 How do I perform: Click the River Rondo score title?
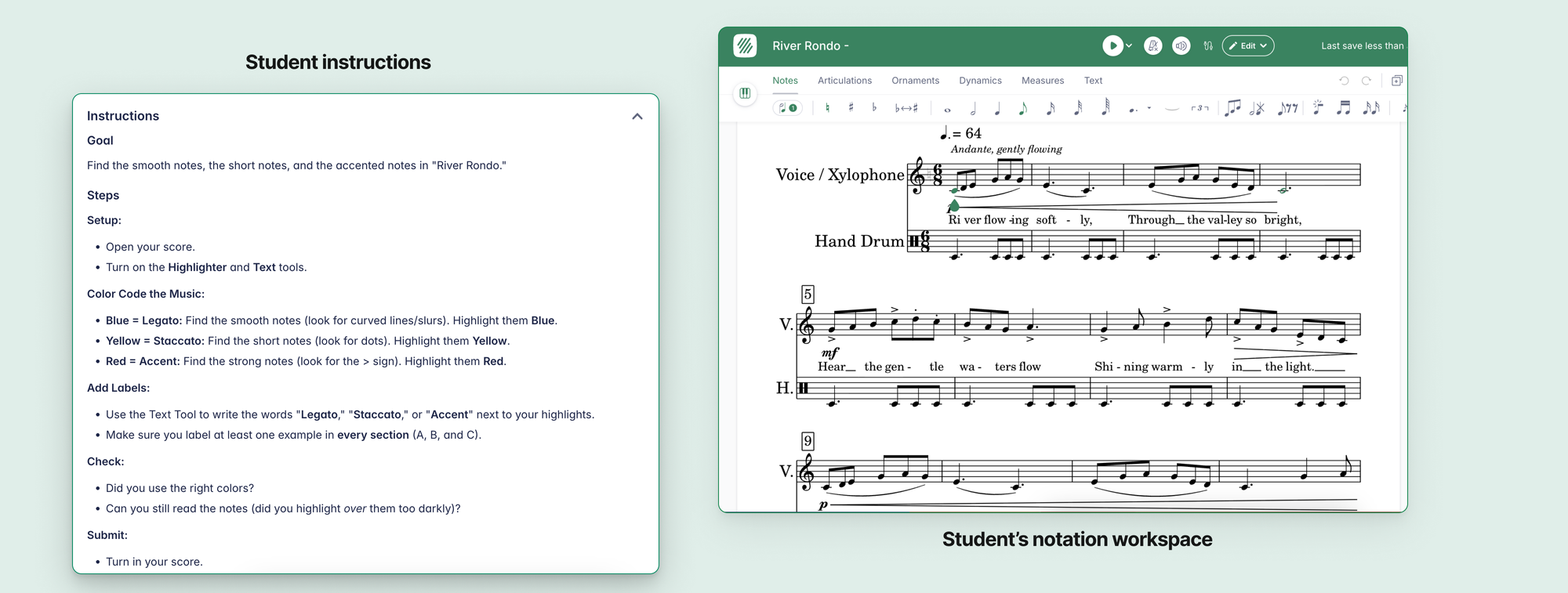point(806,46)
